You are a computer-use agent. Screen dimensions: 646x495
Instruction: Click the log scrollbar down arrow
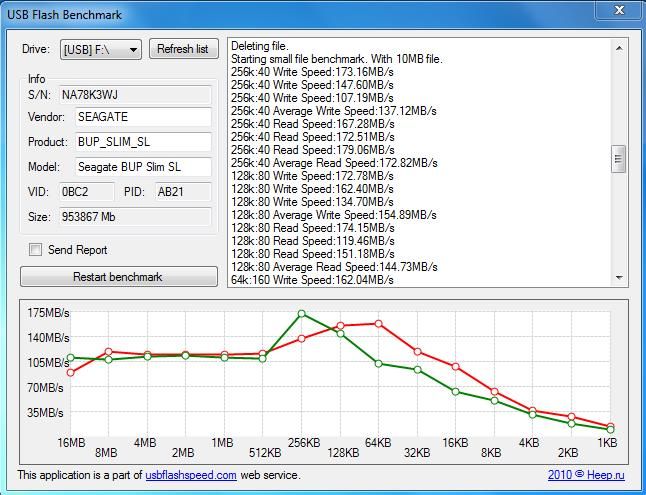tap(619, 277)
